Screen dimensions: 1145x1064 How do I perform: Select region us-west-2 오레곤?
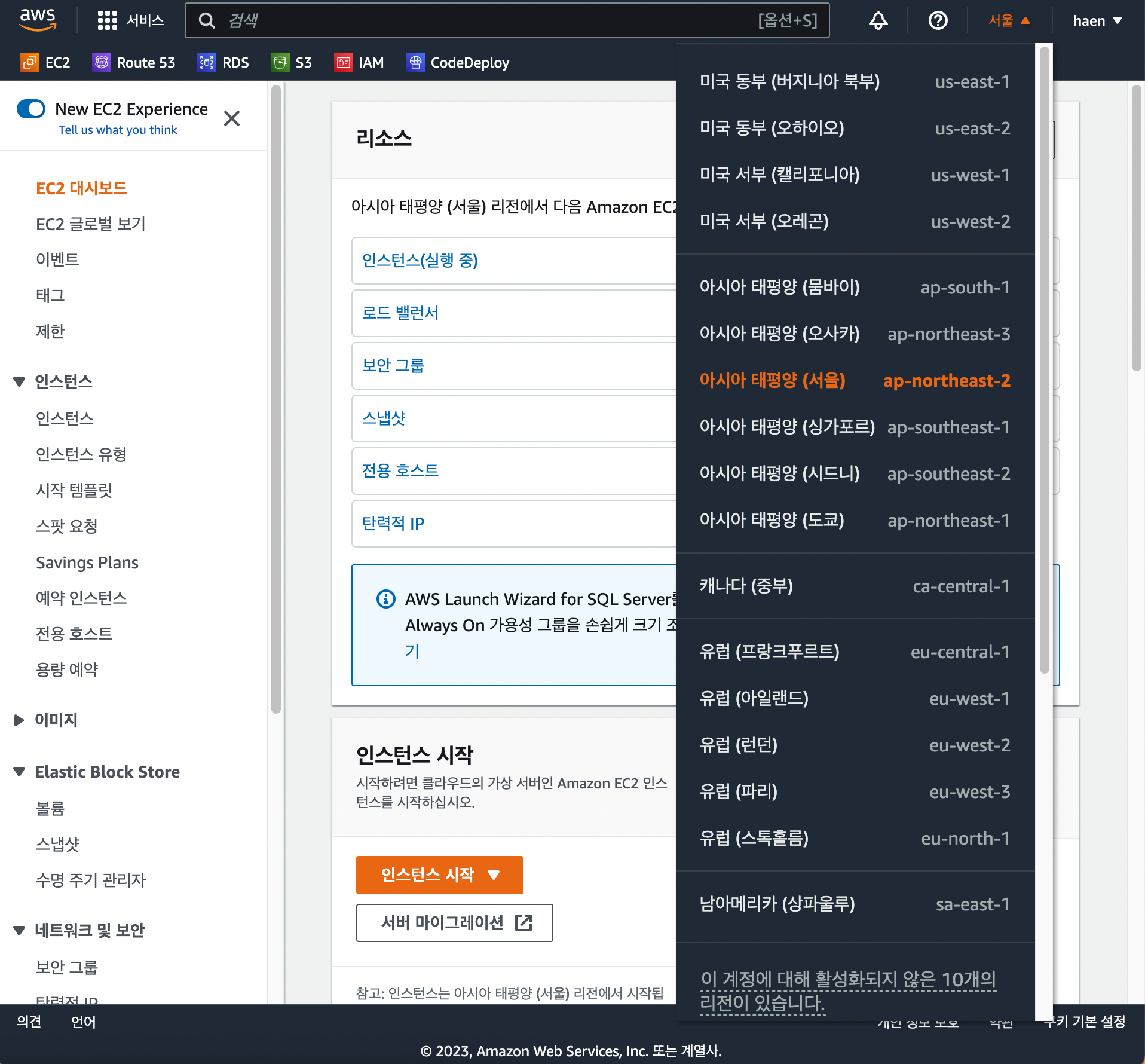pyautogui.click(x=855, y=221)
